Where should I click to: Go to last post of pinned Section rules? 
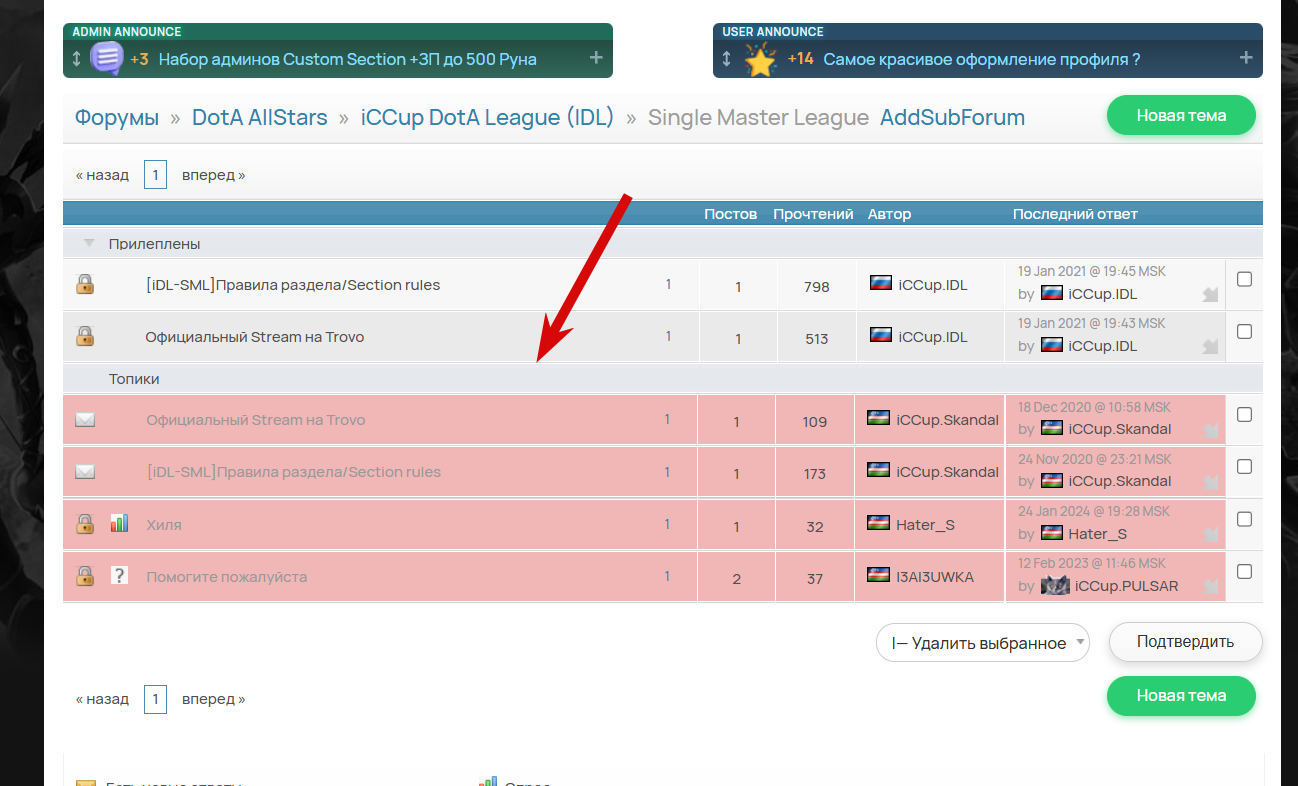[x=1210, y=294]
